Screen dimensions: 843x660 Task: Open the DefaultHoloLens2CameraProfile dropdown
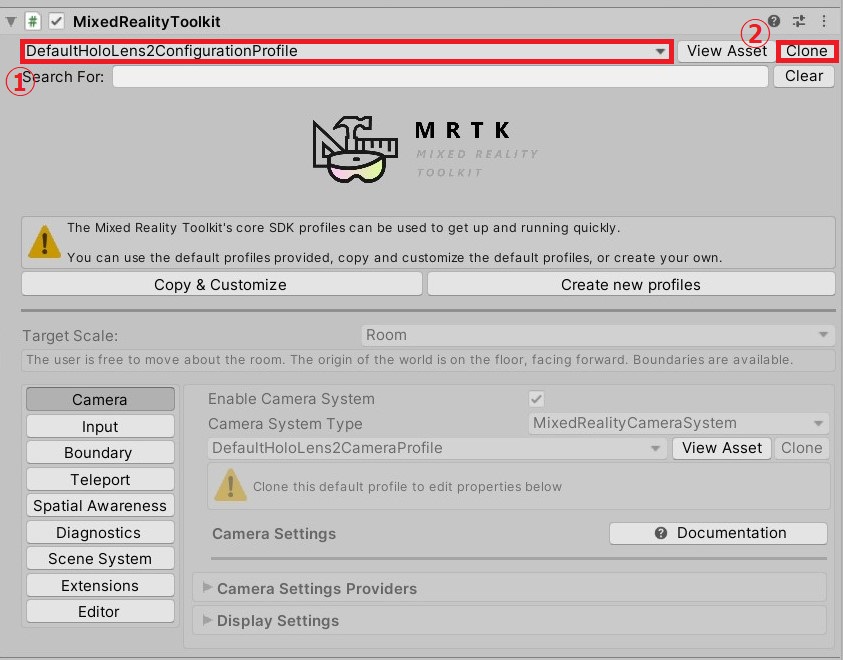pyautogui.click(x=438, y=448)
